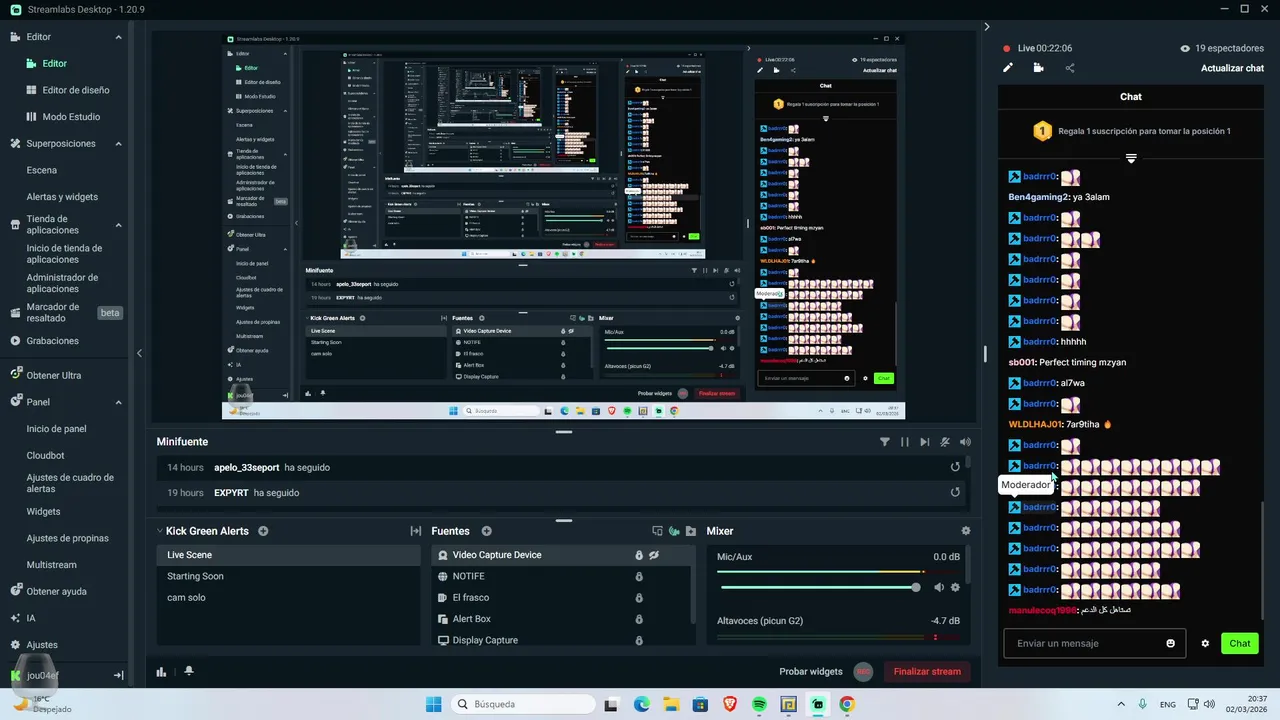Start recording with the REC button

pyautogui.click(x=864, y=672)
